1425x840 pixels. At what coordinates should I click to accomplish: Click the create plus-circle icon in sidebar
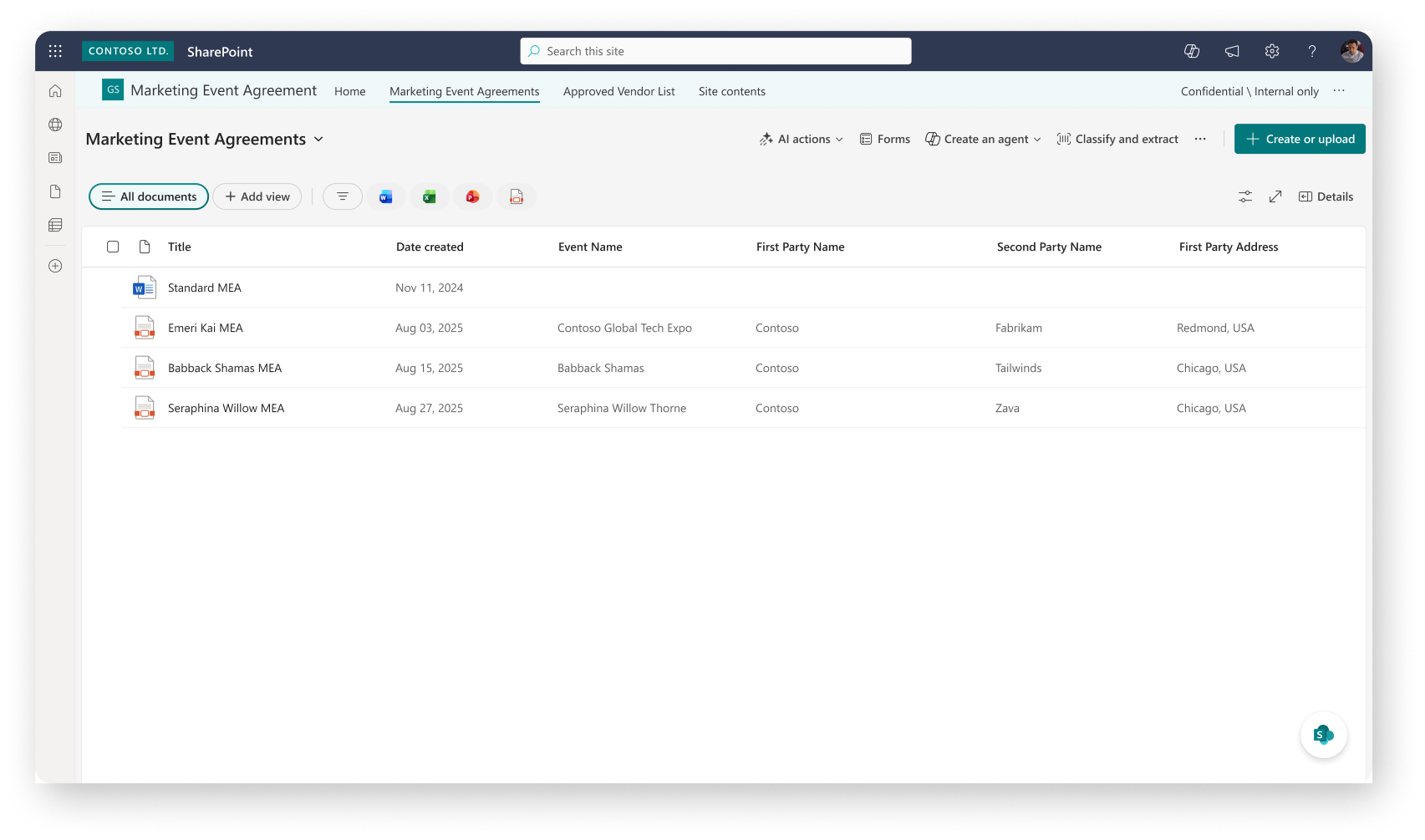pos(55,266)
